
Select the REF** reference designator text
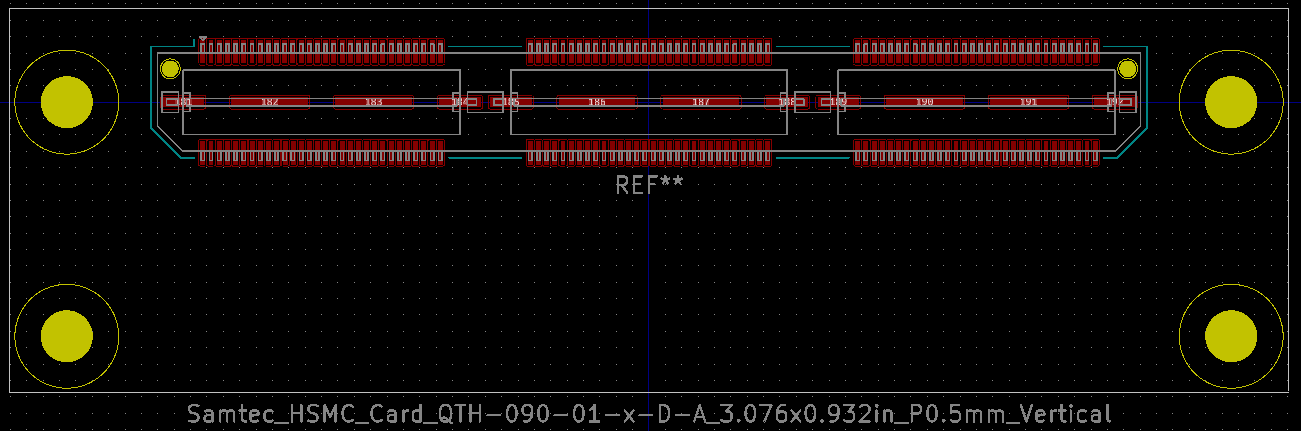(x=649, y=185)
